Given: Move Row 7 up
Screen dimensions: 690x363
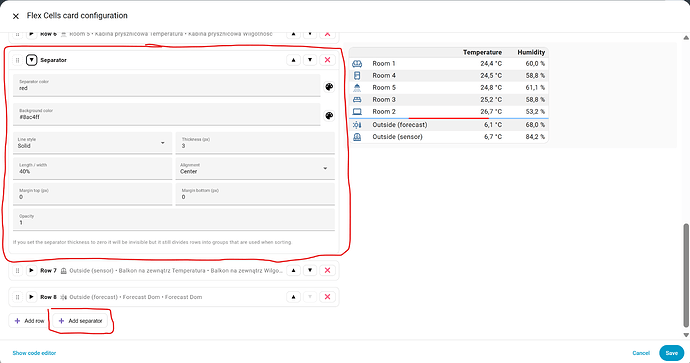Looking at the screenshot, I should [294, 270].
